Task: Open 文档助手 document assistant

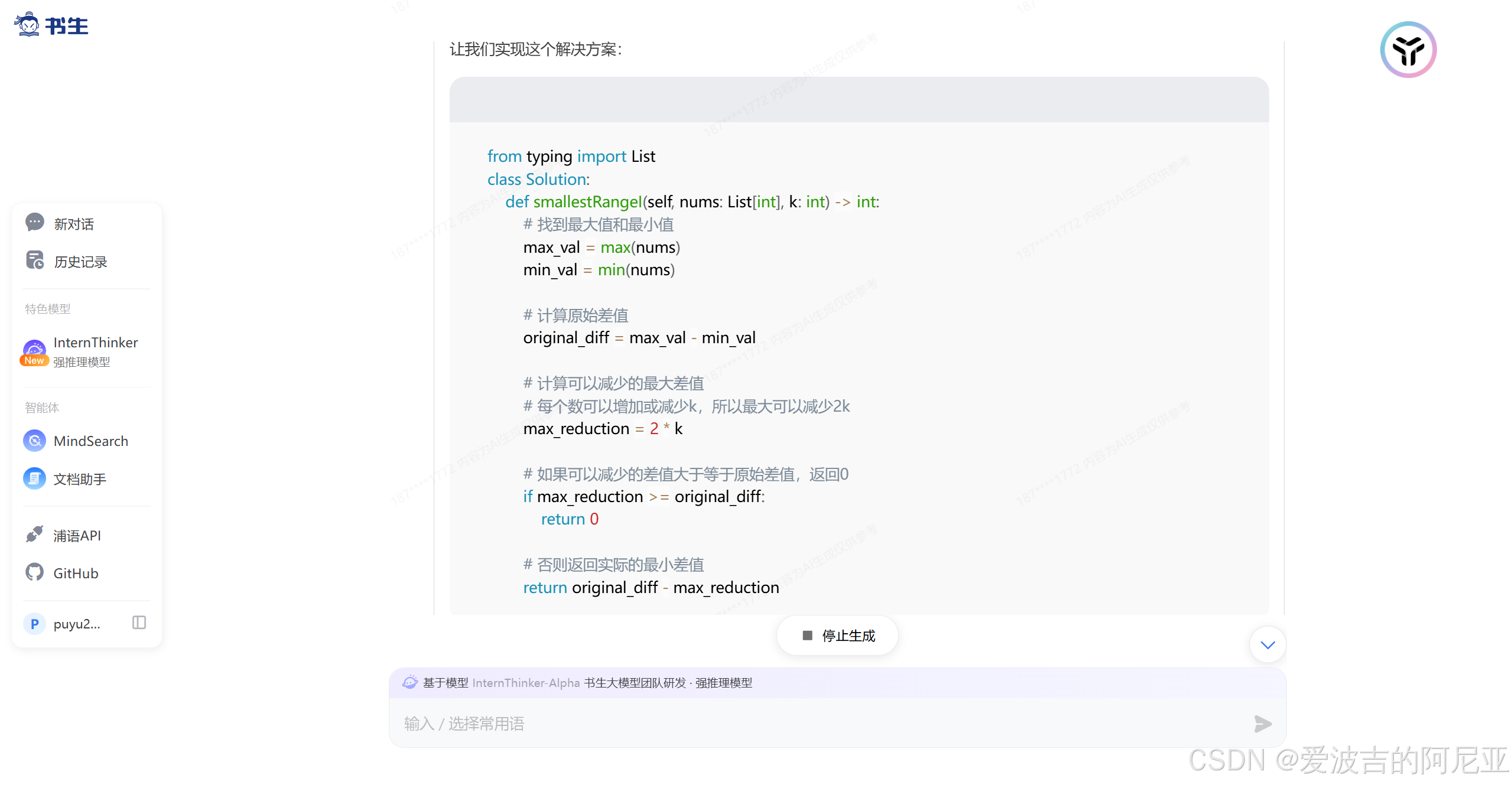Action: [80, 479]
